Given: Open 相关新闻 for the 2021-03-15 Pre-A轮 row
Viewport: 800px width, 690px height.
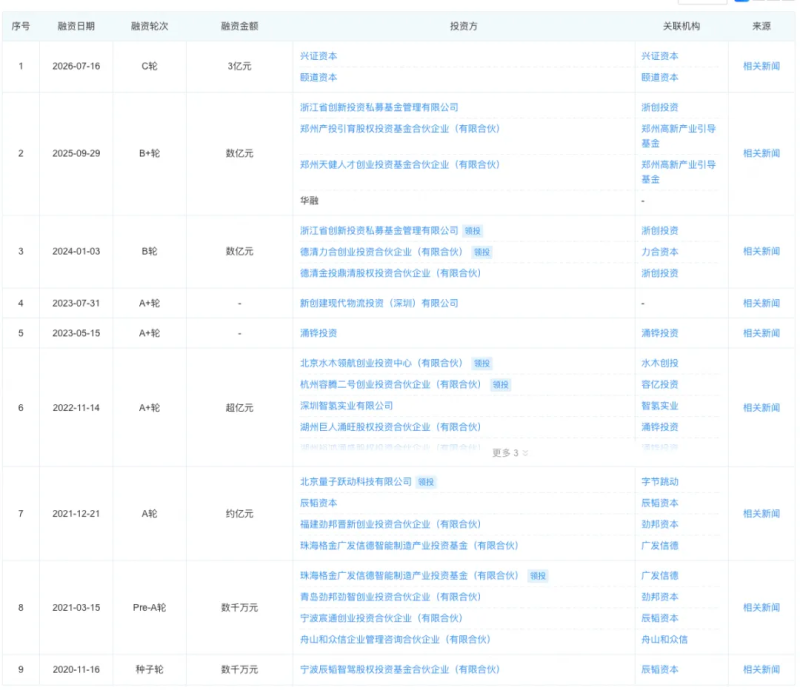Looking at the screenshot, I should click(761, 608).
